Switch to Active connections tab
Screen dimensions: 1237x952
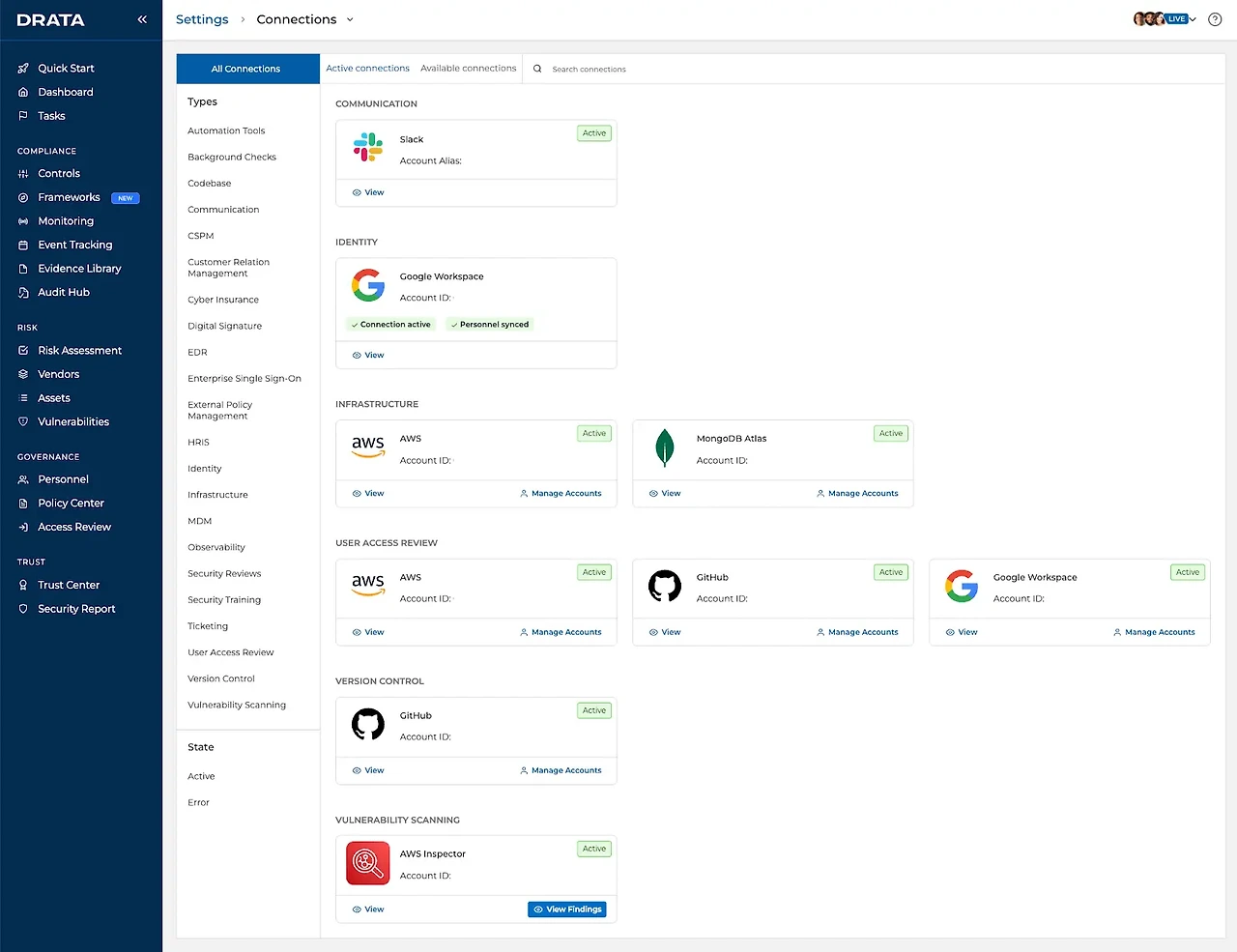[367, 69]
